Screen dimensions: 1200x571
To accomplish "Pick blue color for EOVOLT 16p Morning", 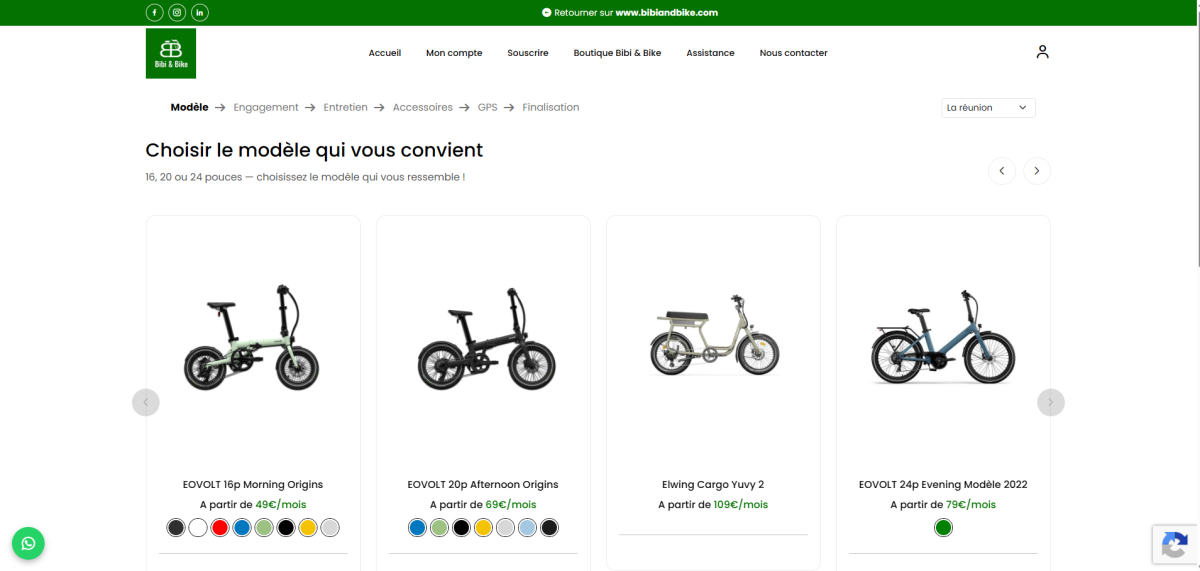I will 242,527.
